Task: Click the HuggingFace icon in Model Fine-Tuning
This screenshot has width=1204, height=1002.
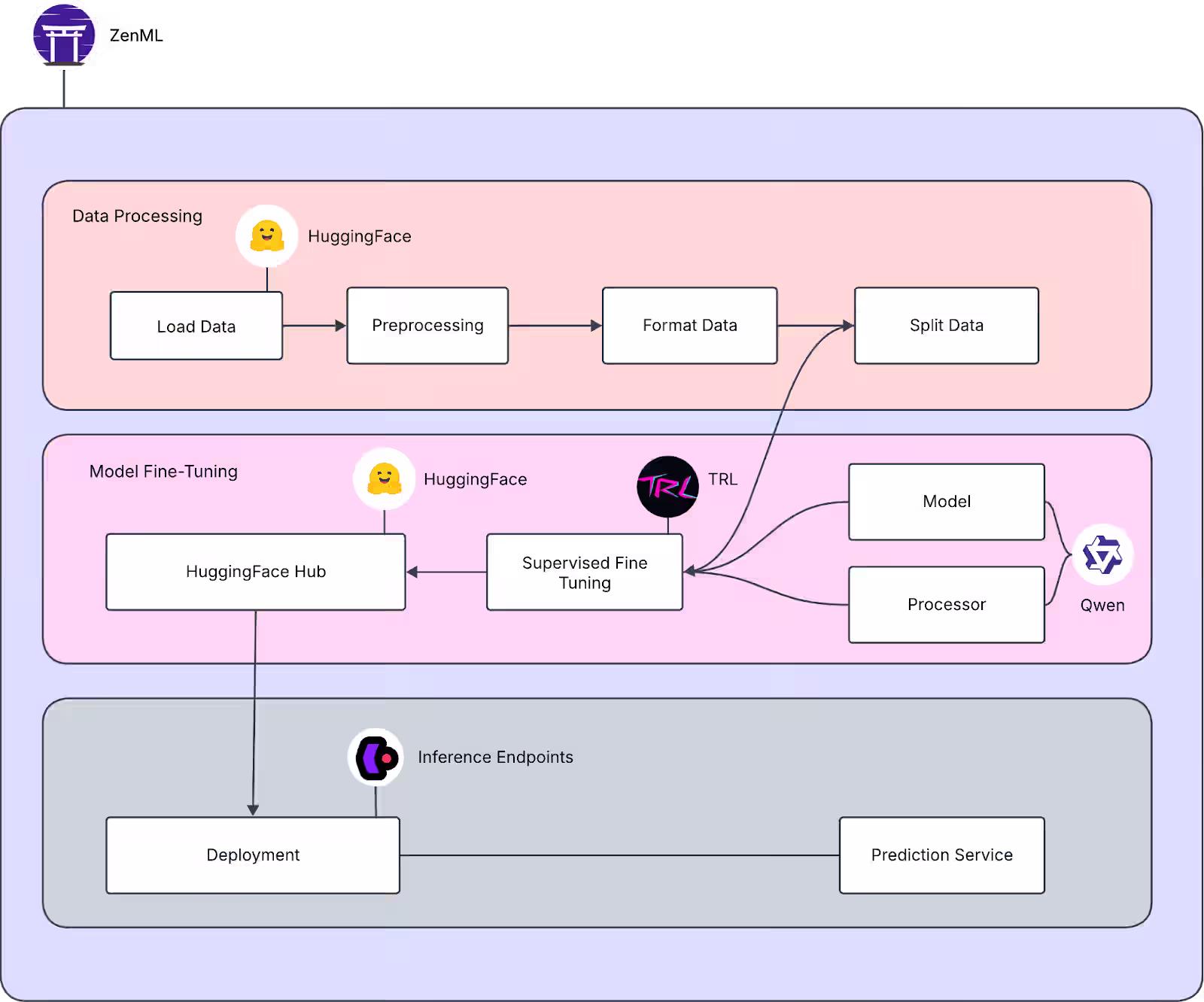Action: pyautogui.click(x=384, y=479)
